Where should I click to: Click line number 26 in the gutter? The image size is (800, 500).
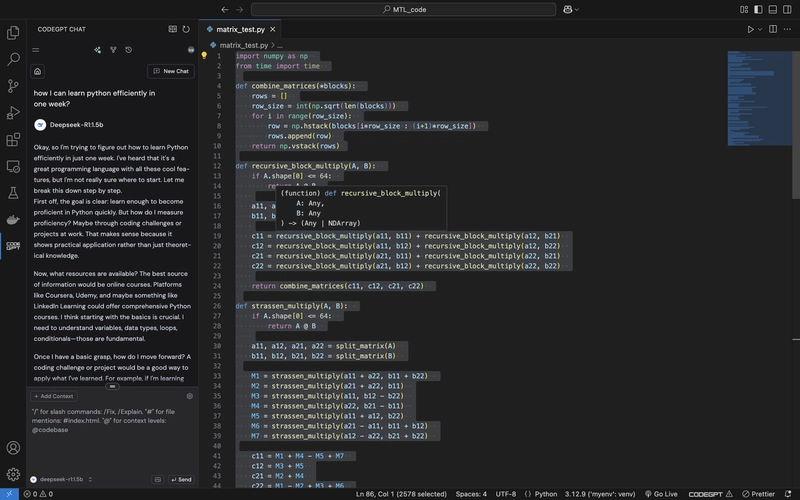tap(217, 306)
